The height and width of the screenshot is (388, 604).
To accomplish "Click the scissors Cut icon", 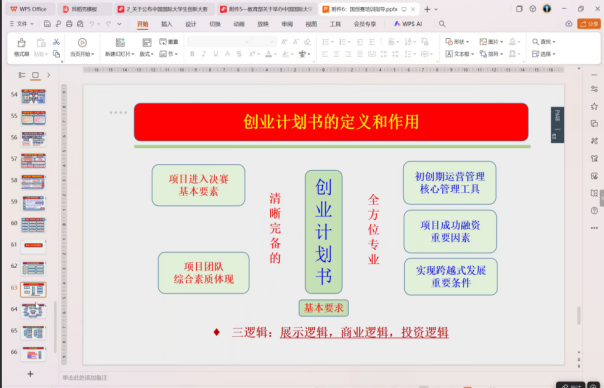I will pos(56,42).
